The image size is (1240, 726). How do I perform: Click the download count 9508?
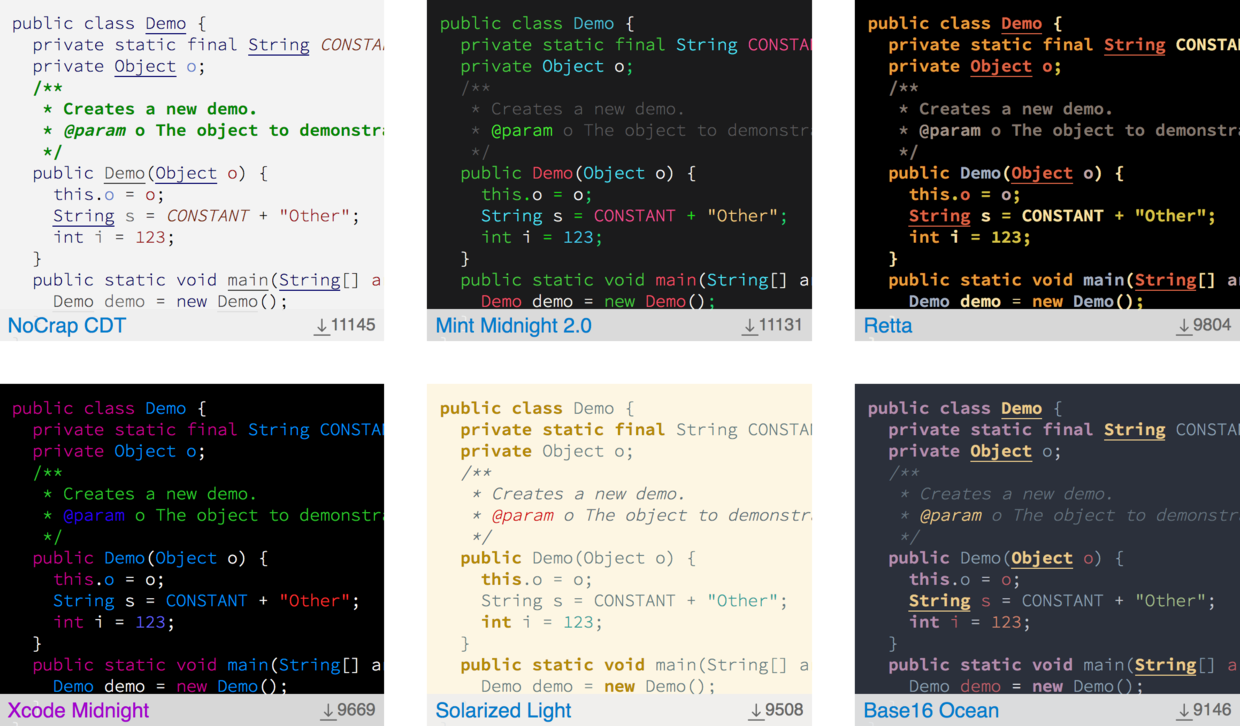coord(785,710)
